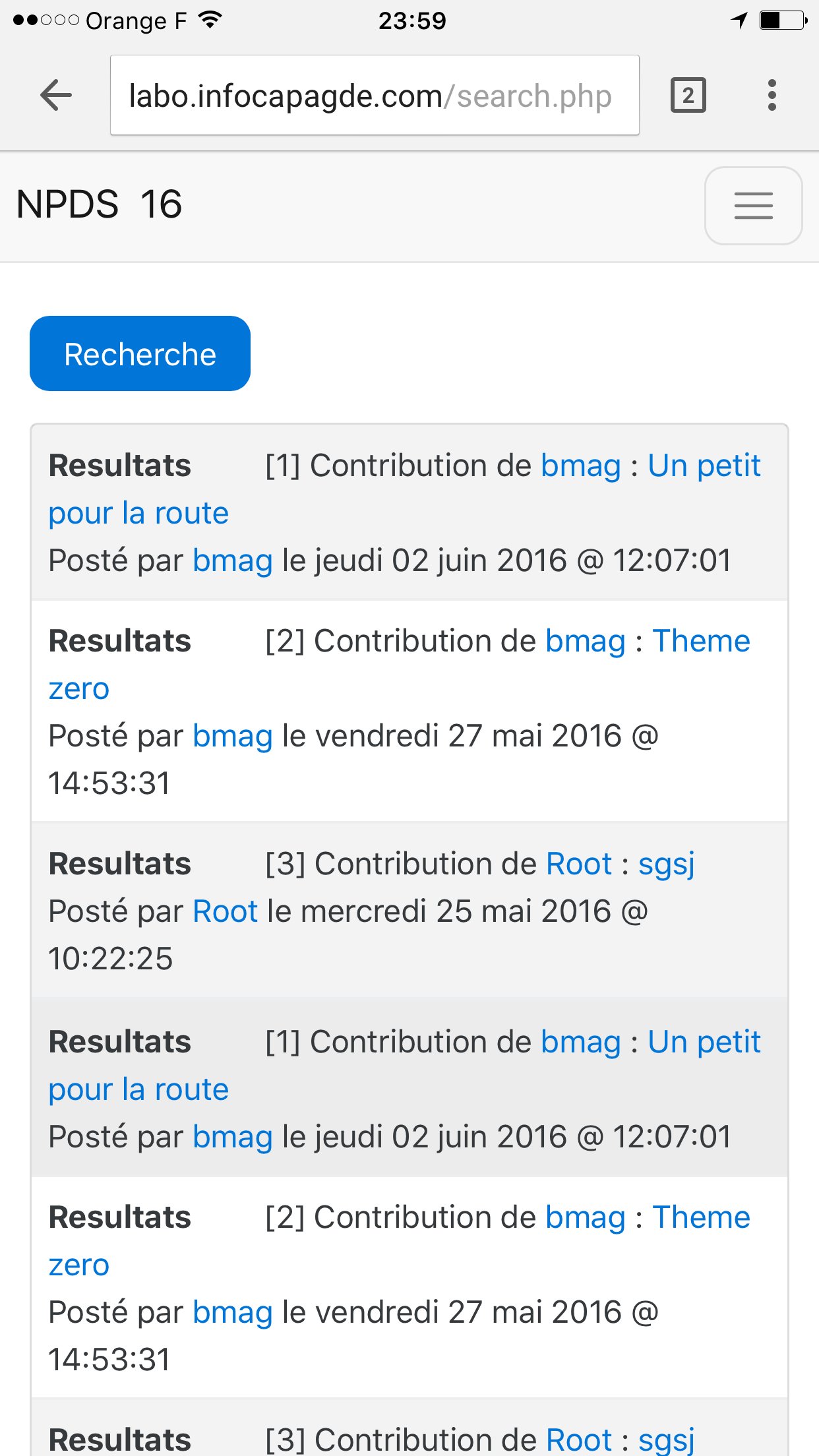Image resolution: width=819 pixels, height=1456 pixels.
Task: Tap the URL address bar
Action: (x=375, y=96)
